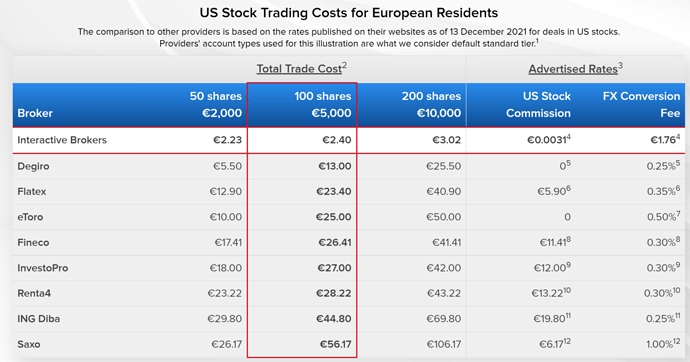Screen dimensions: 690x362
Task: Click the InvestoPro broker name
Action: pyautogui.click(x=43, y=268)
